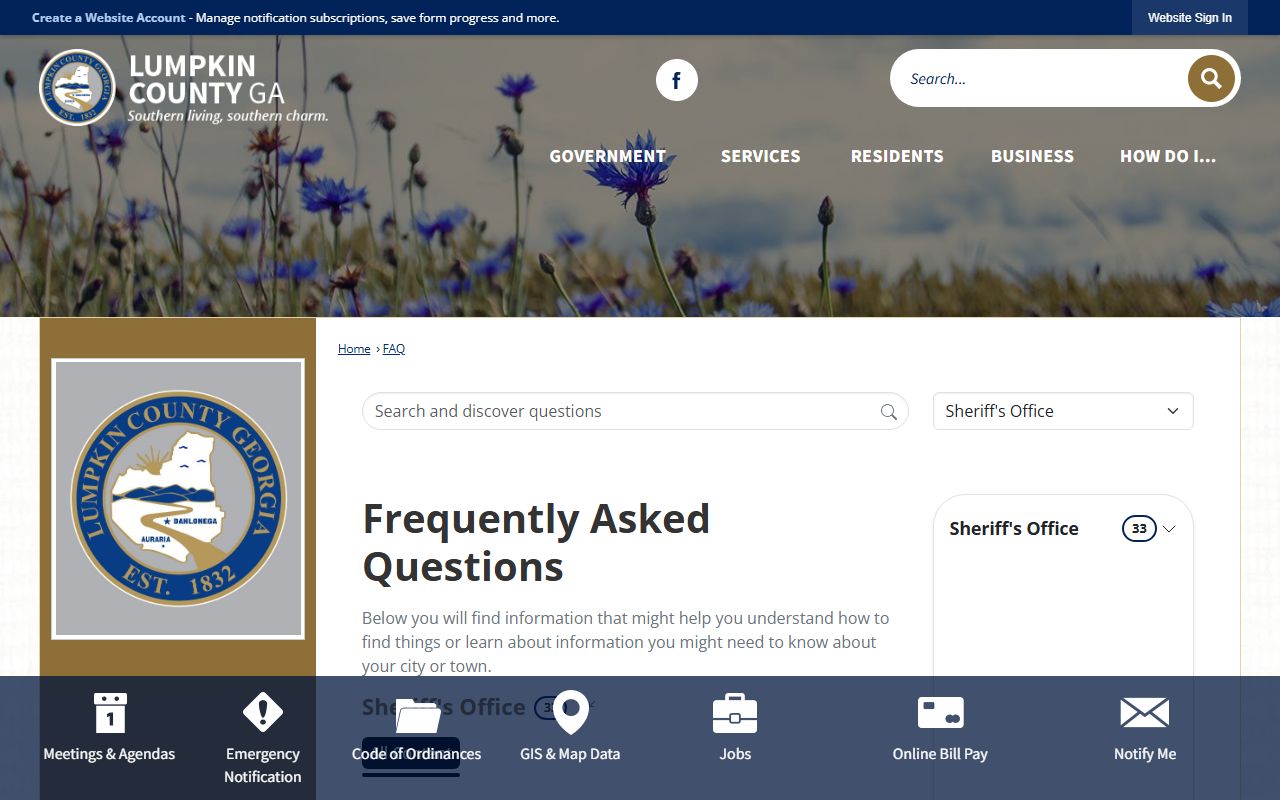This screenshot has width=1280, height=800.
Task: Click the Sheriff's Office sidebar heading
Action: 1014,529
